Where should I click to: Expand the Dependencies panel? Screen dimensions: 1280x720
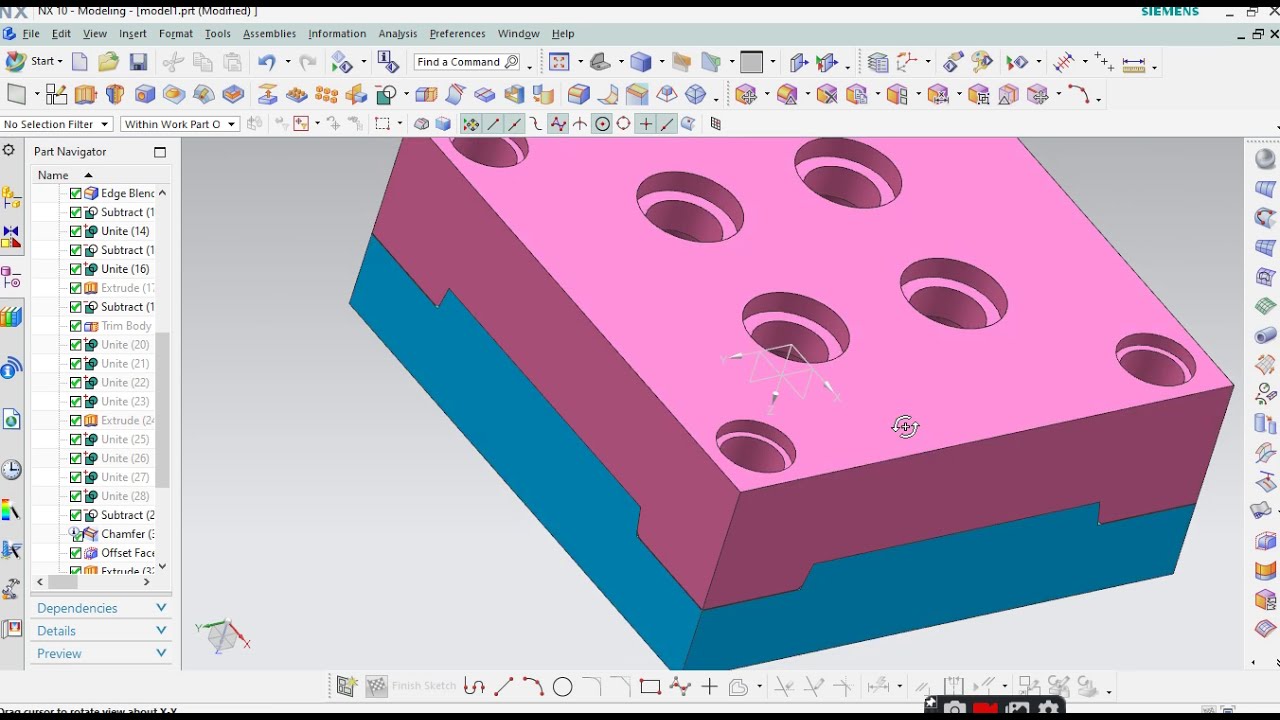(x=100, y=608)
